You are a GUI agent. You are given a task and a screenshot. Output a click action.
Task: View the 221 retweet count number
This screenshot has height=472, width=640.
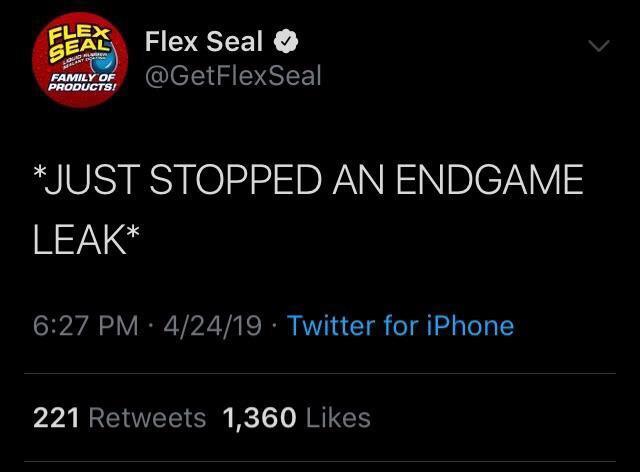click(x=56, y=417)
